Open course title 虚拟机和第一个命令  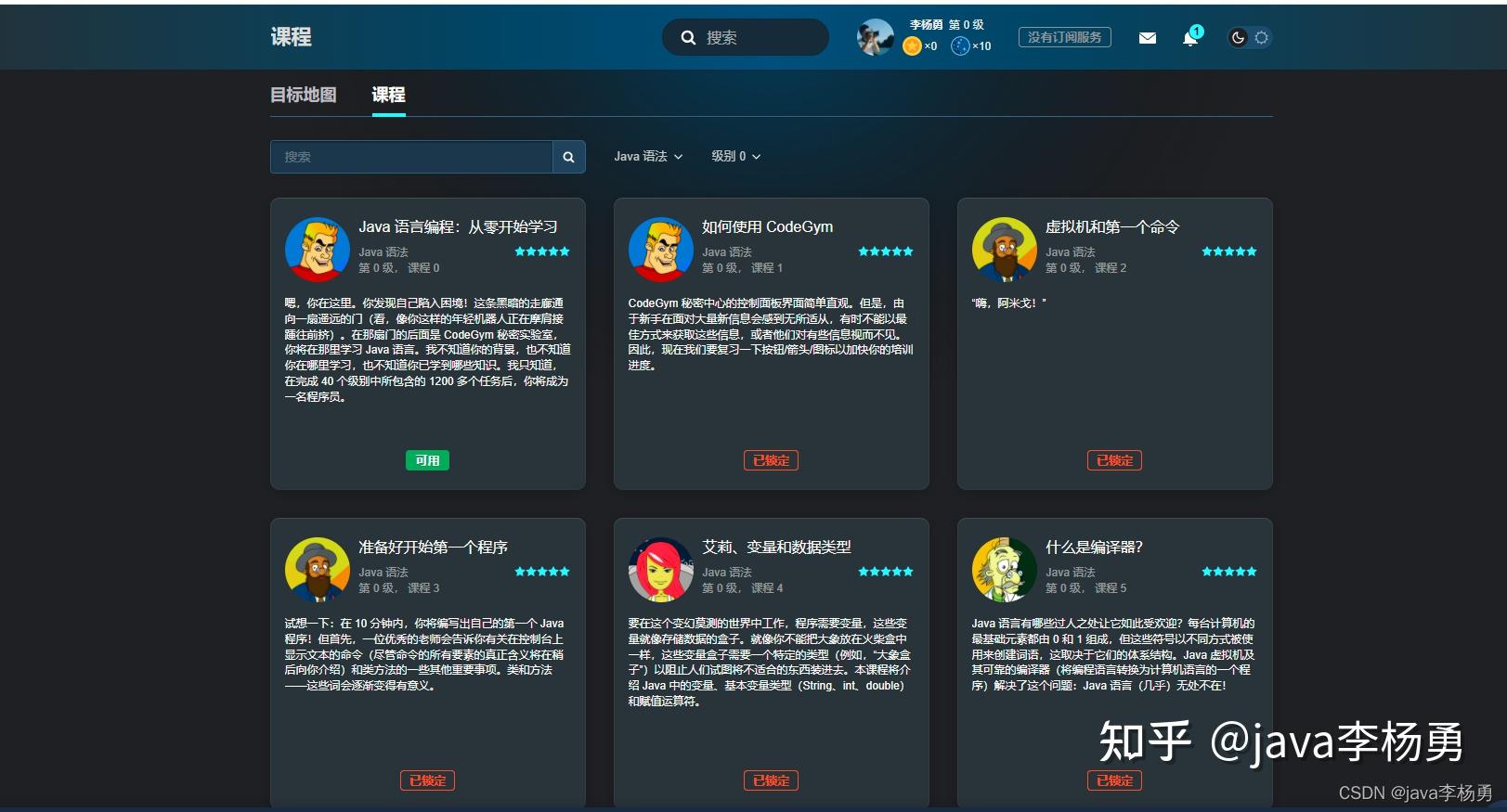coord(1112,226)
